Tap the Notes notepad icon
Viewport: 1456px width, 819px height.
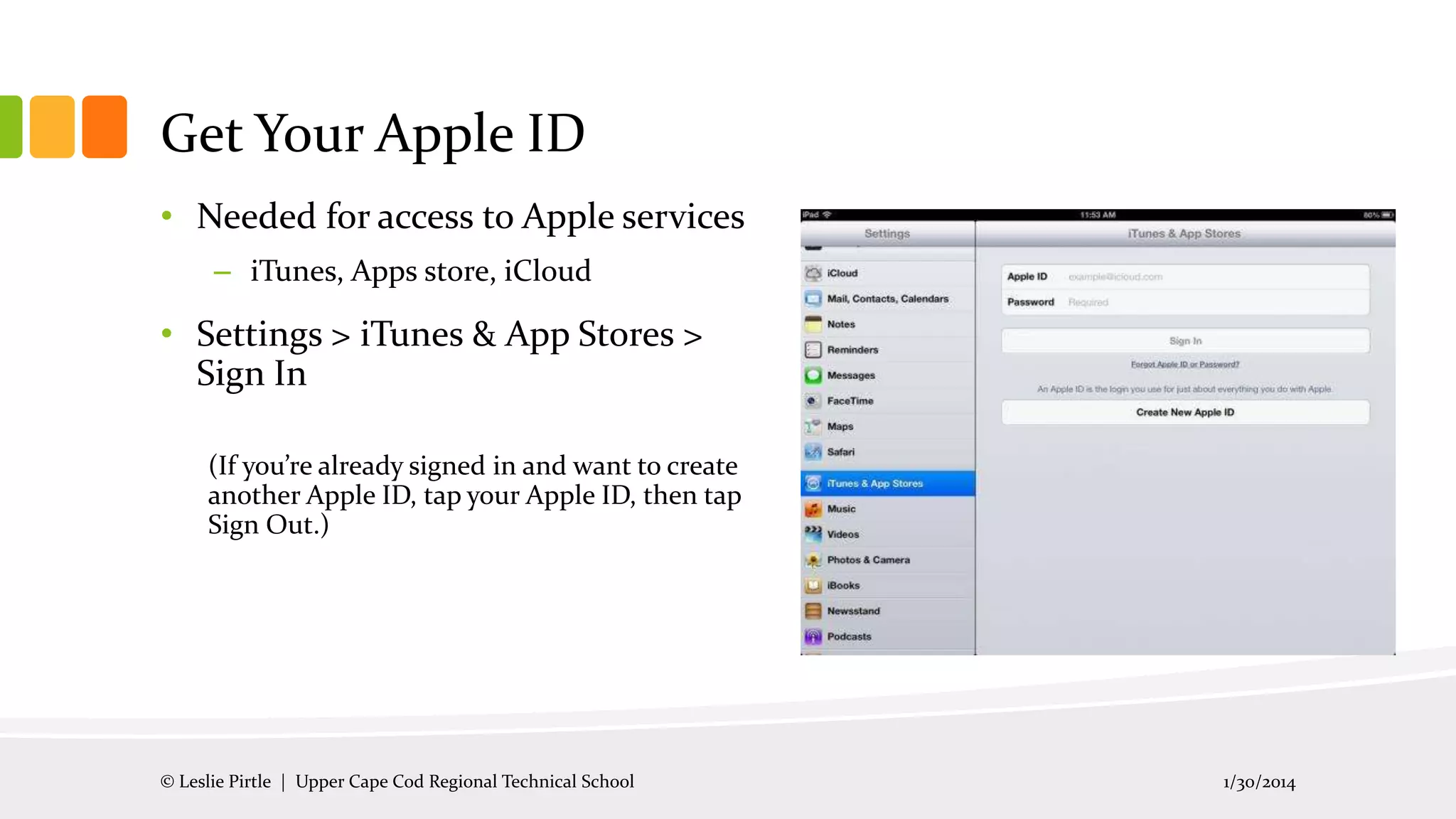point(813,324)
